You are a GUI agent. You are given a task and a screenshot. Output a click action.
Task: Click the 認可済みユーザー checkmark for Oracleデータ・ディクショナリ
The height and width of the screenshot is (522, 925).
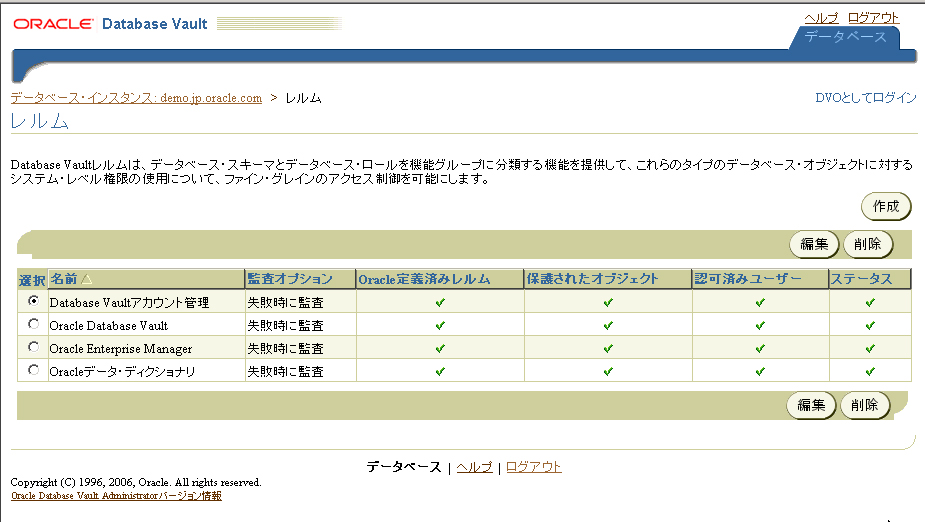760,372
